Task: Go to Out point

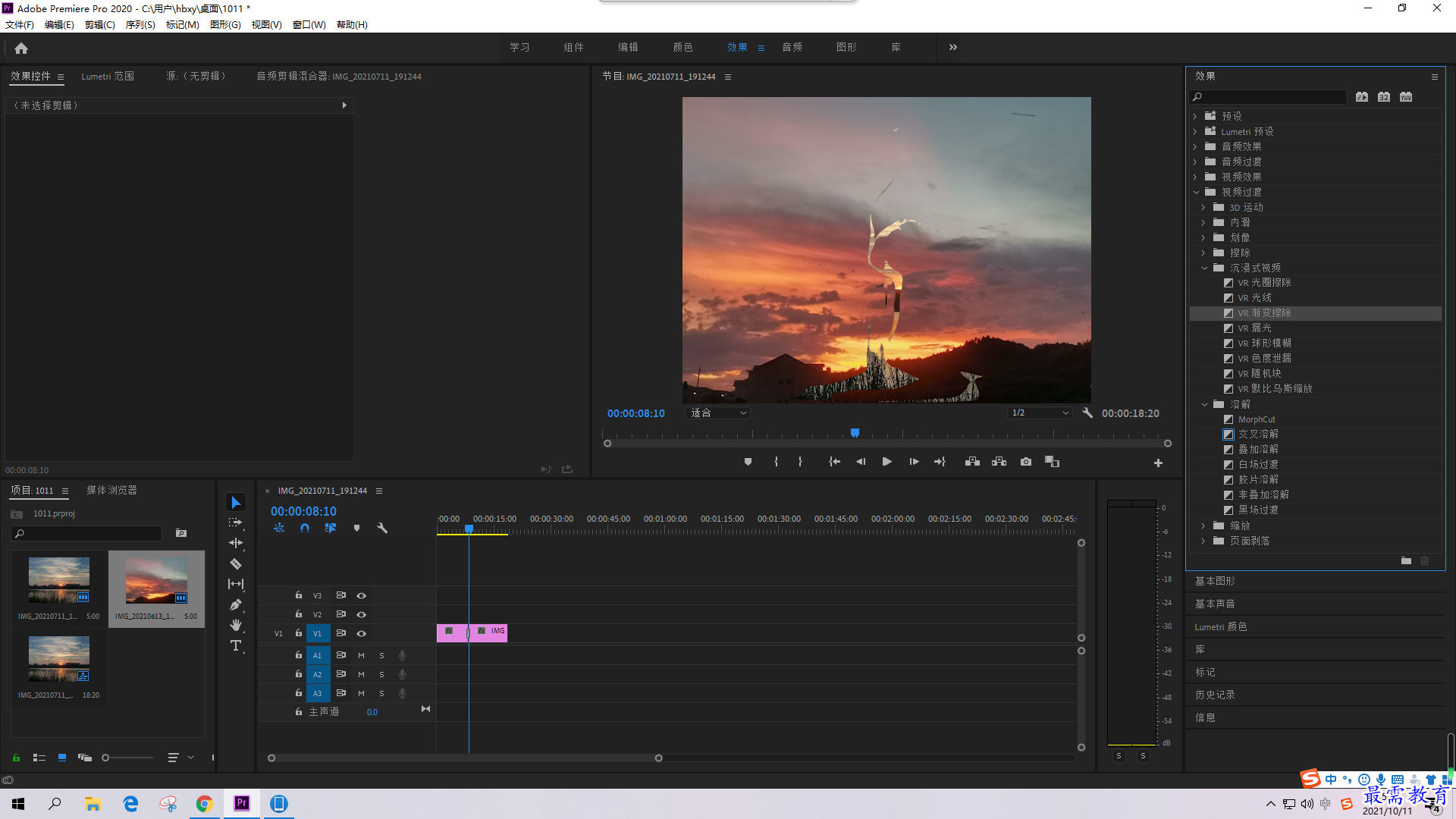Action: click(940, 462)
